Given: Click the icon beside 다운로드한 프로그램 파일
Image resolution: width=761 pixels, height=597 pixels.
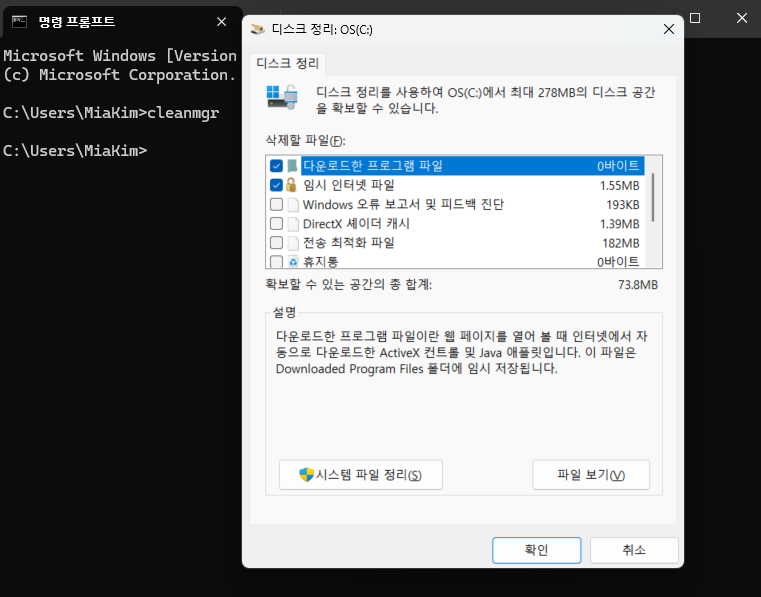Looking at the screenshot, I should pos(292,166).
